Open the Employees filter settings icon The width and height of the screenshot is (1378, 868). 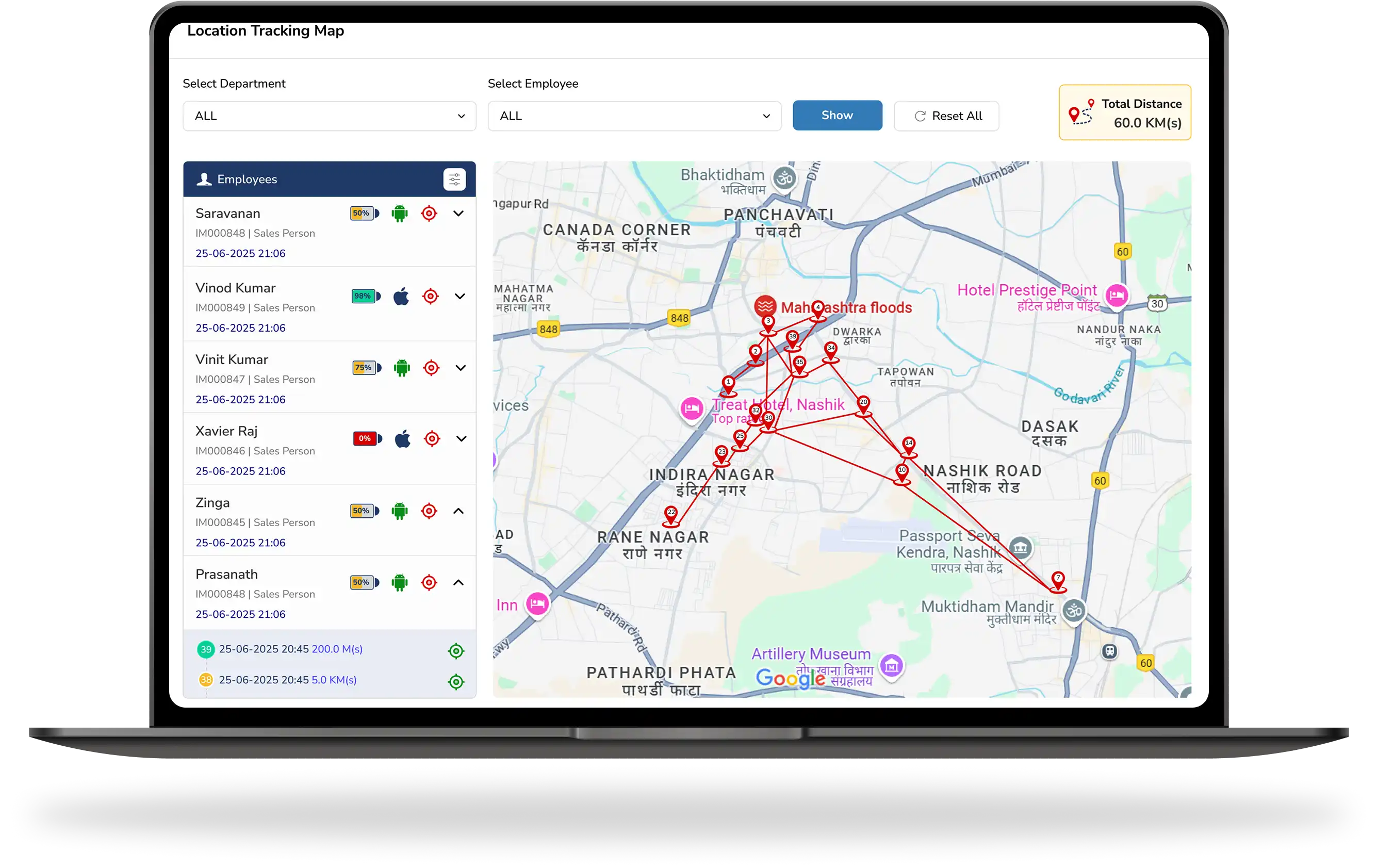coord(454,179)
